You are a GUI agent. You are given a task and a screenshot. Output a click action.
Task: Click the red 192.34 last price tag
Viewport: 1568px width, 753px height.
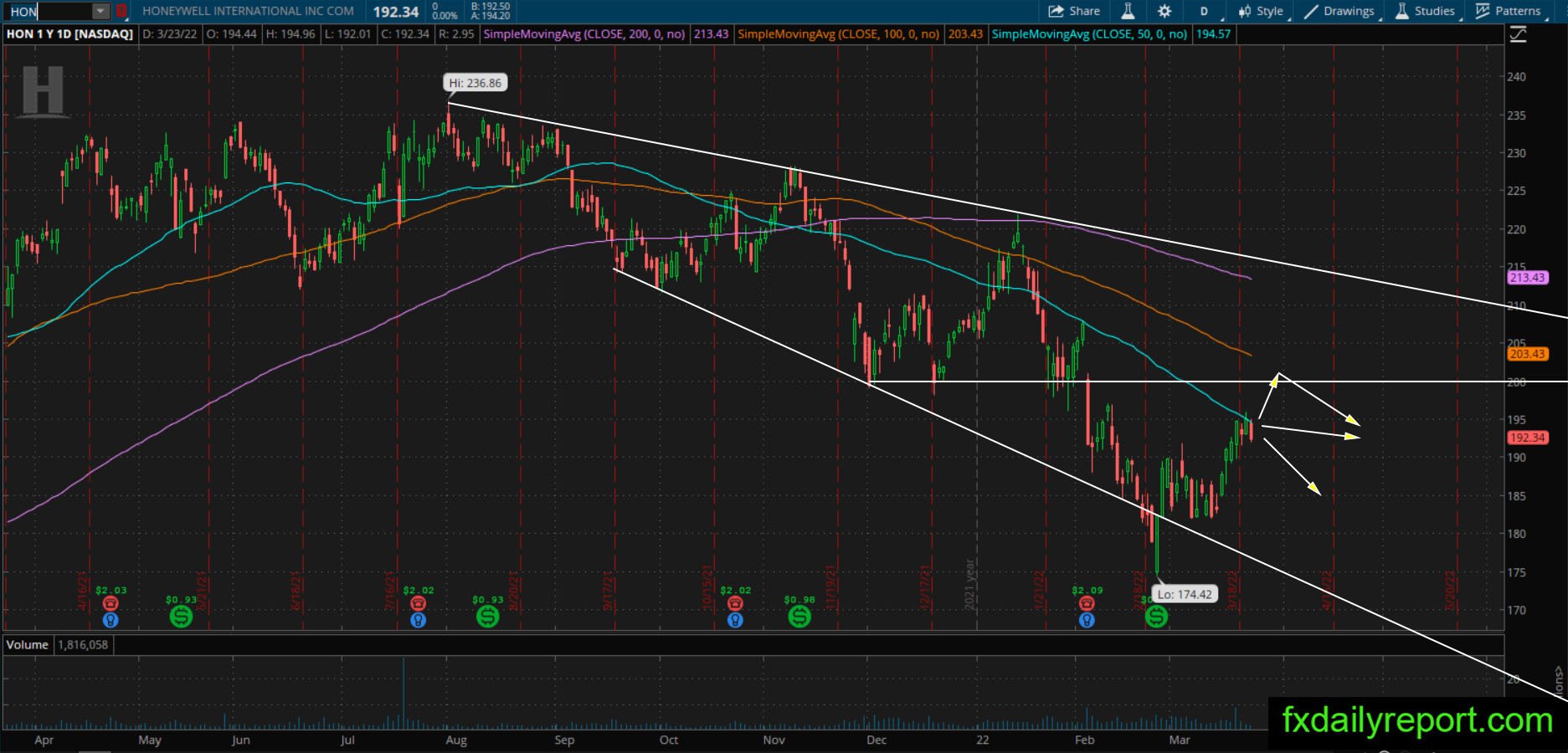point(1528,438)
